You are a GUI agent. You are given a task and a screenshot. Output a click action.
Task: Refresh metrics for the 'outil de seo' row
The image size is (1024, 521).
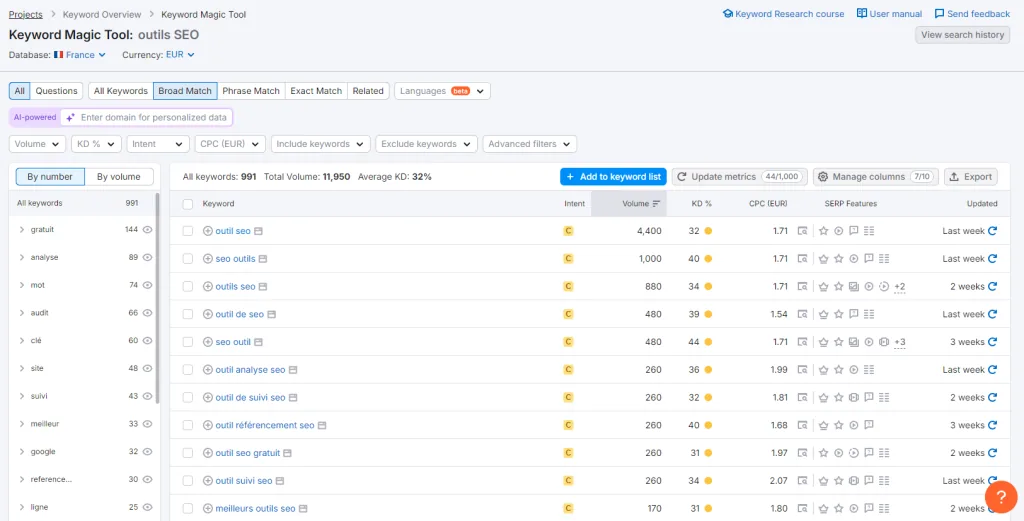(993, 314)
